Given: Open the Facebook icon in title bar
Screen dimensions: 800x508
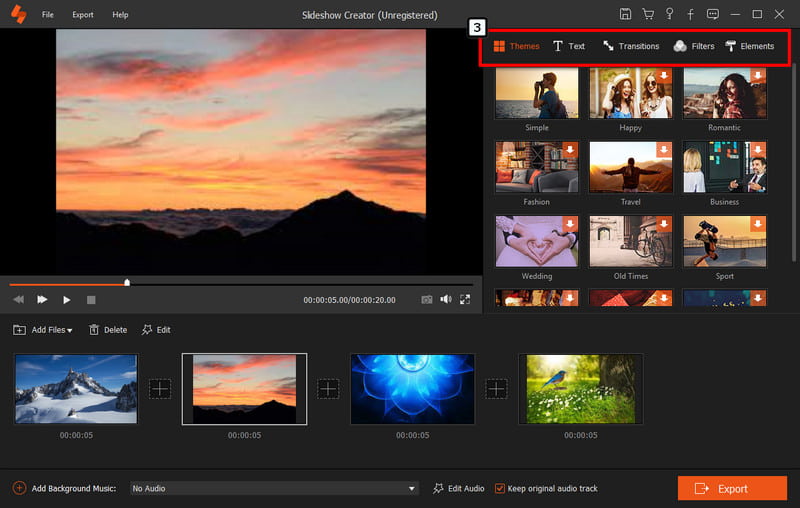Looking at the screenshot, I should (x=690, y=14).
